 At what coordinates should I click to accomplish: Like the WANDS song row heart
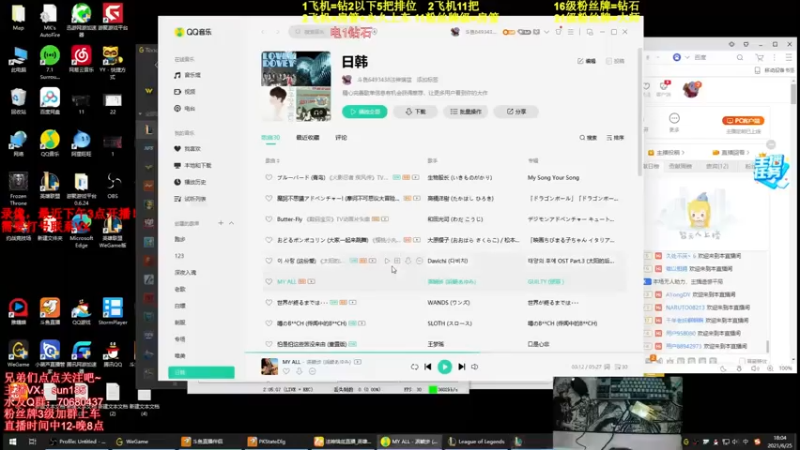coord(269,302)
